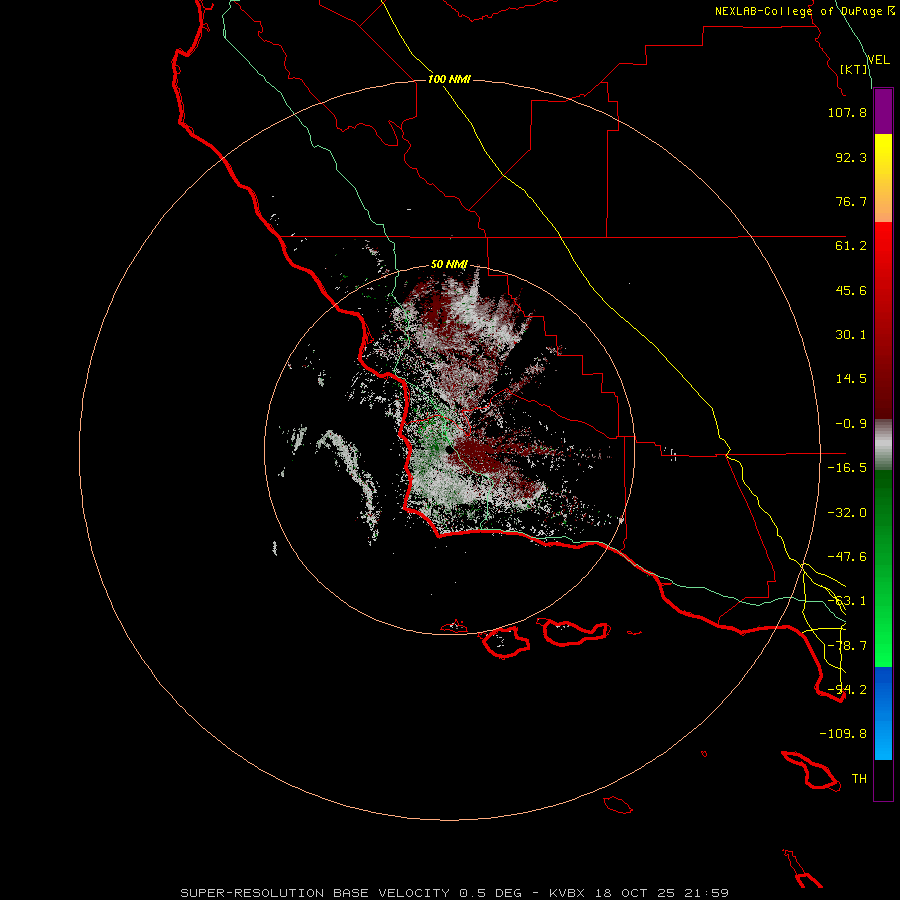Click the -94.2 value on the velocity scale

coord(847,690)
